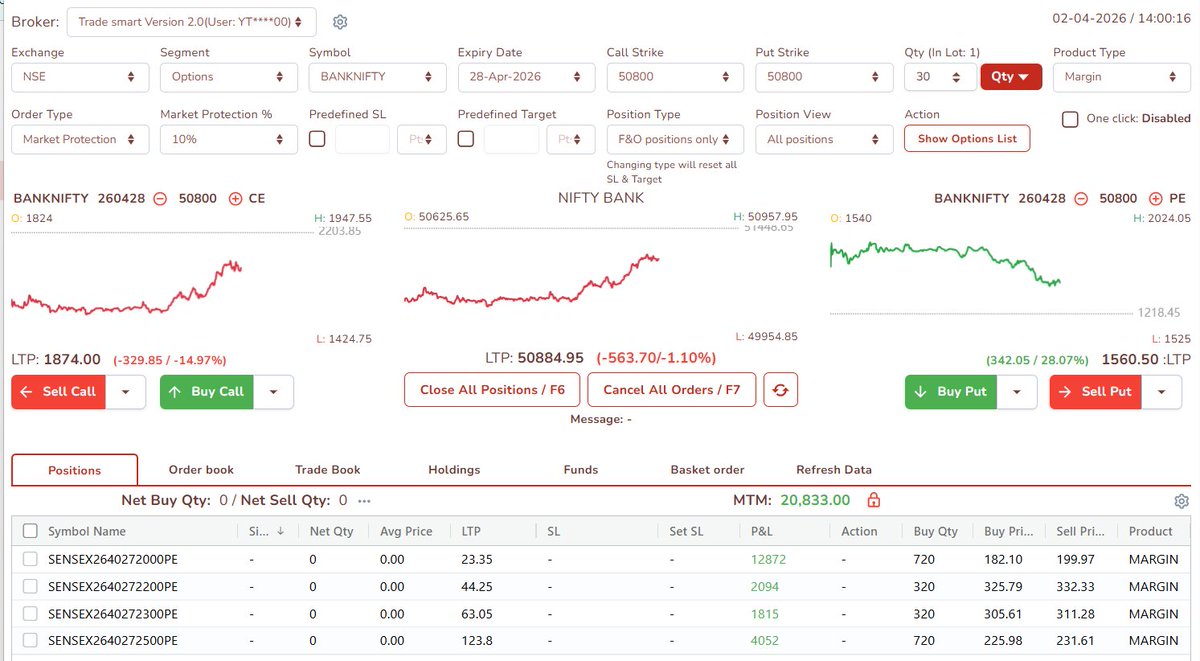This screenshot has height=661, width=1200.
Task: Click the P&L value 12872
Action: pos(768,559)
